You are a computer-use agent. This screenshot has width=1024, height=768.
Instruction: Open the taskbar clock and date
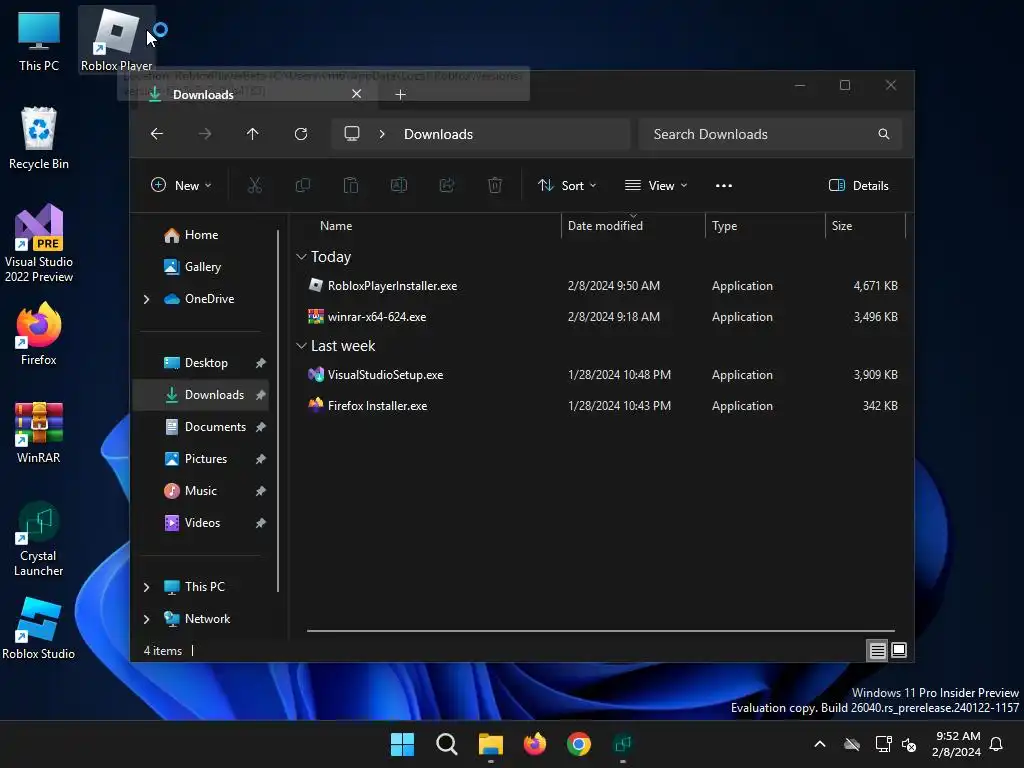click(956, 744)
